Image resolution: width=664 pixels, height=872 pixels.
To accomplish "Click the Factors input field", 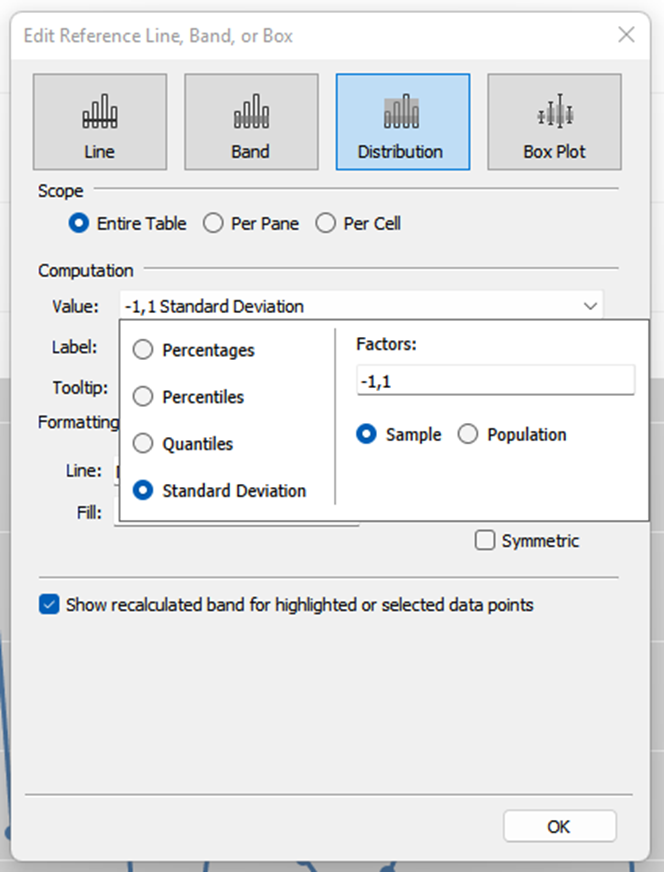I will click(x=495, y=381).
